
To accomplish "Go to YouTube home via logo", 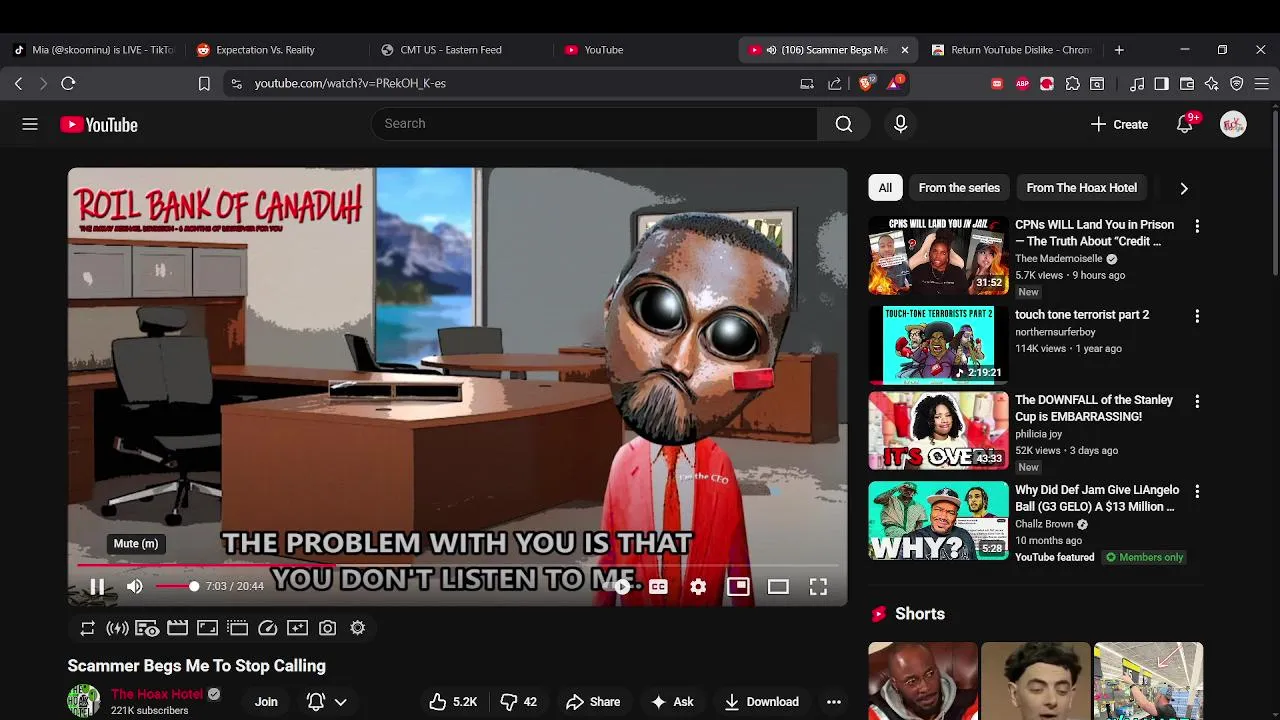I will [x=99, y=125].
